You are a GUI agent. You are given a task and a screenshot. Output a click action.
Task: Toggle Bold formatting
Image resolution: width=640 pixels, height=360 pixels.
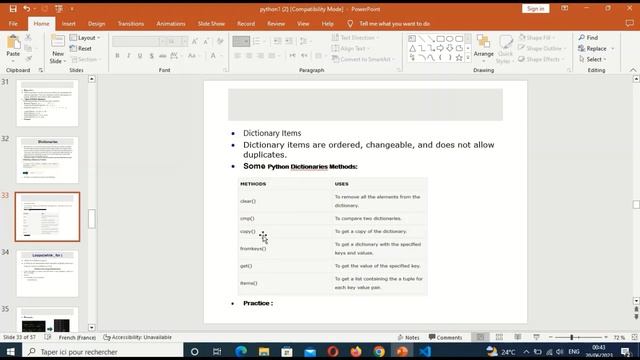click(x=118, y=56)
